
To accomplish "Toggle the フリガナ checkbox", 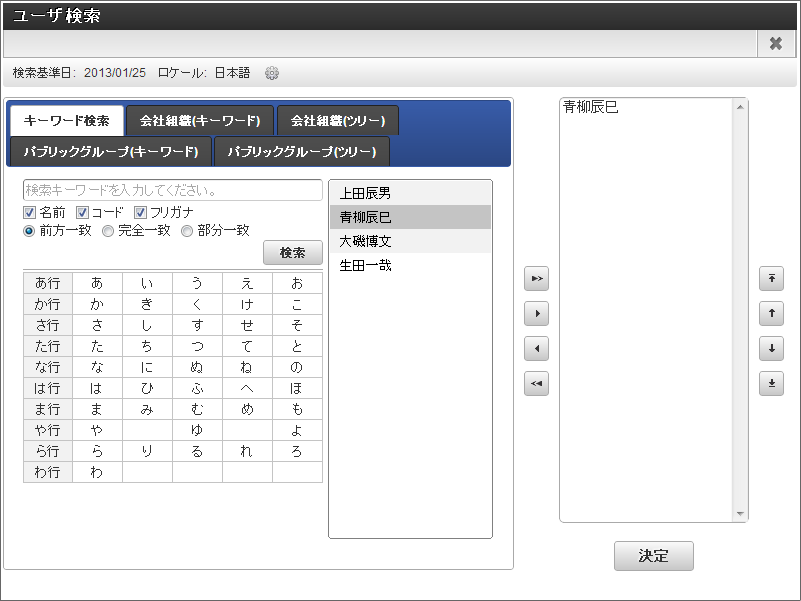I will point(140,212).
